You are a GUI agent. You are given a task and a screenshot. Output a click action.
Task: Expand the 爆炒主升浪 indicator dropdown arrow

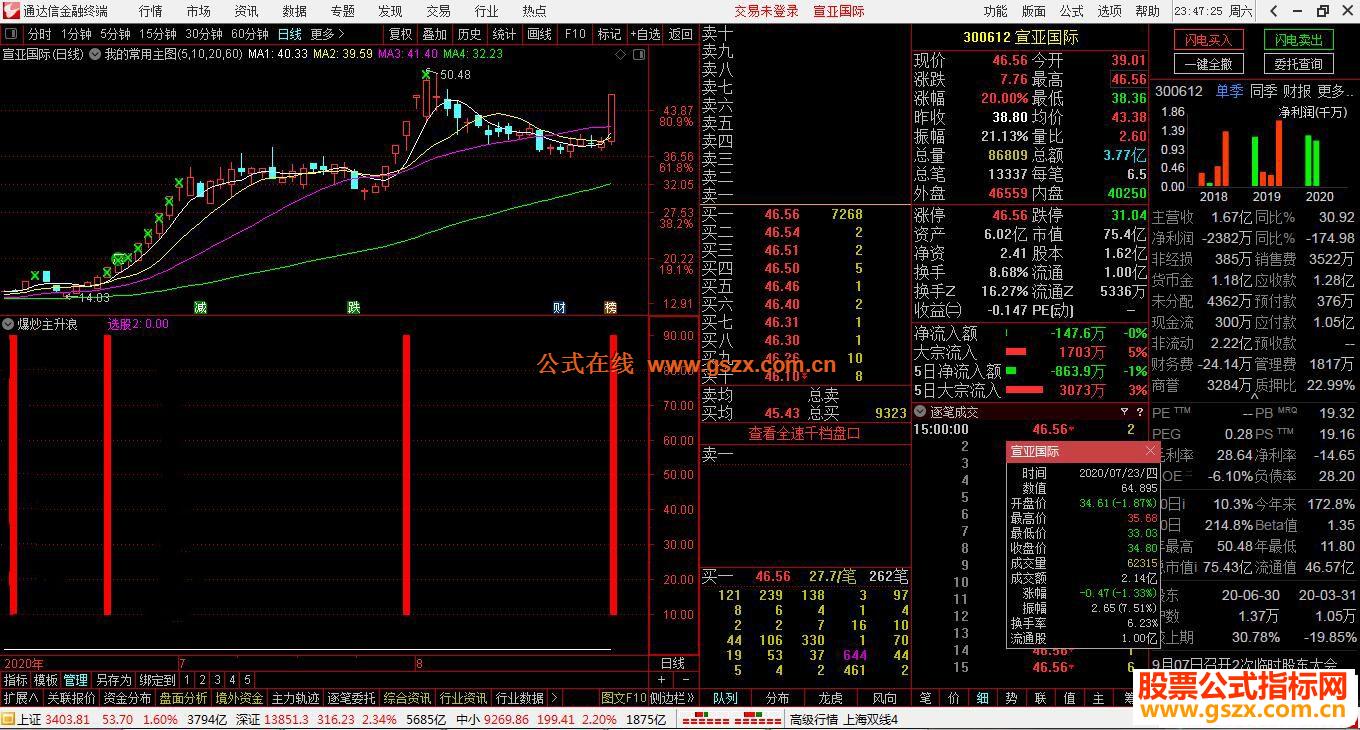tap(8, 324)
